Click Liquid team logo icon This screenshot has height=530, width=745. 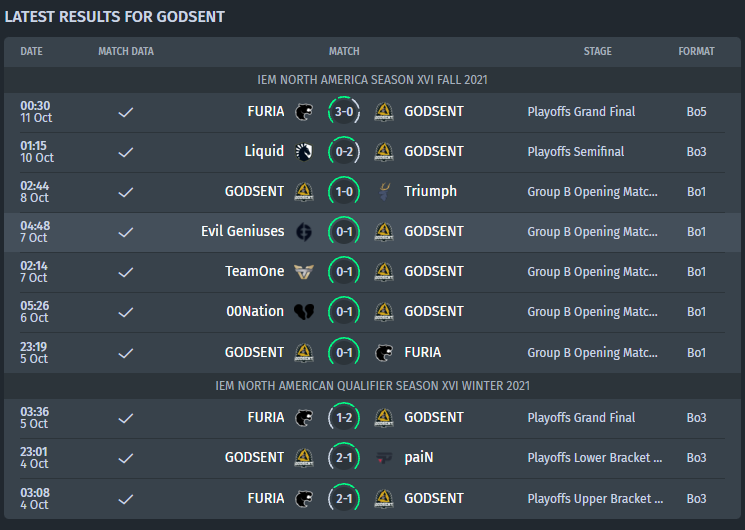pyautogui.click(x=304, y=152)
